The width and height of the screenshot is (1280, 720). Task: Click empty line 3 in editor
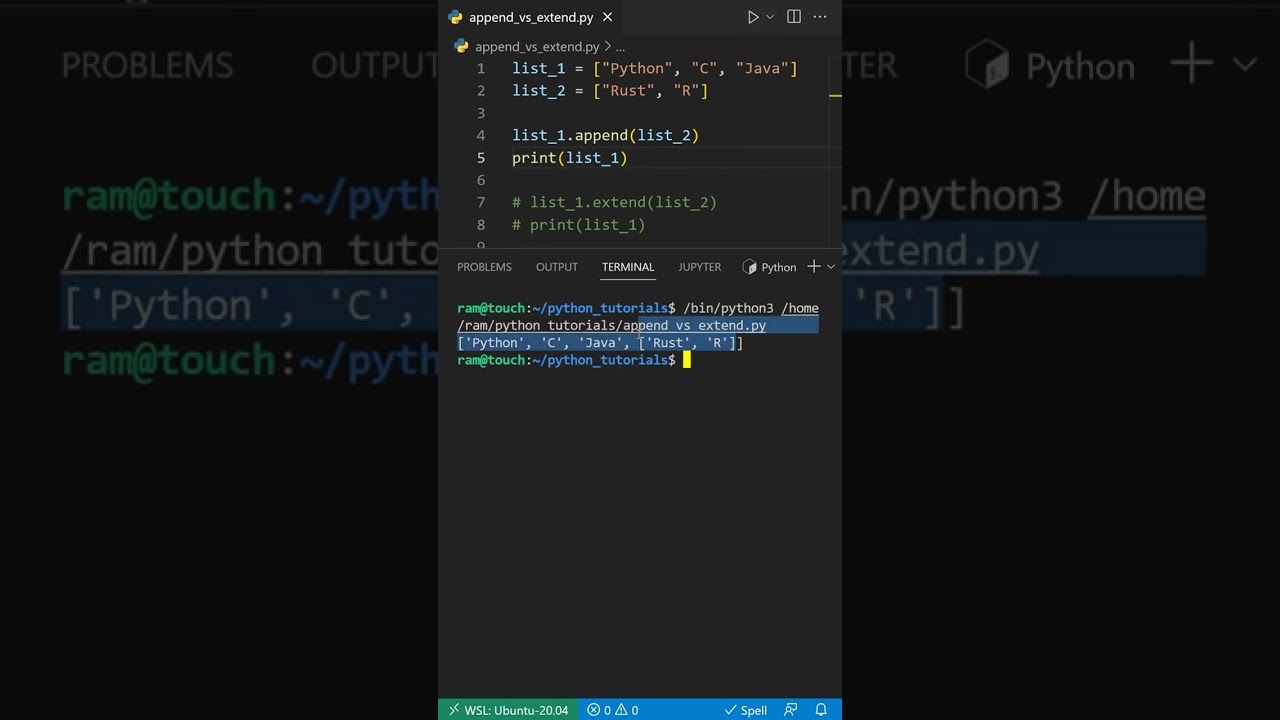670,113
